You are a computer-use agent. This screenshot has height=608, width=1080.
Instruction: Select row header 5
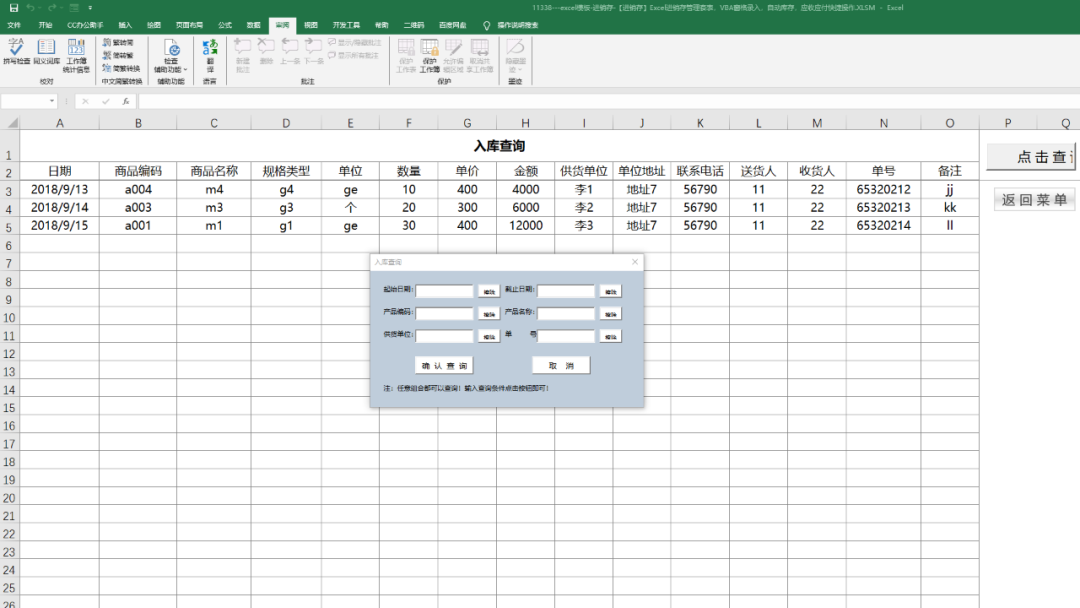(9, 226)
